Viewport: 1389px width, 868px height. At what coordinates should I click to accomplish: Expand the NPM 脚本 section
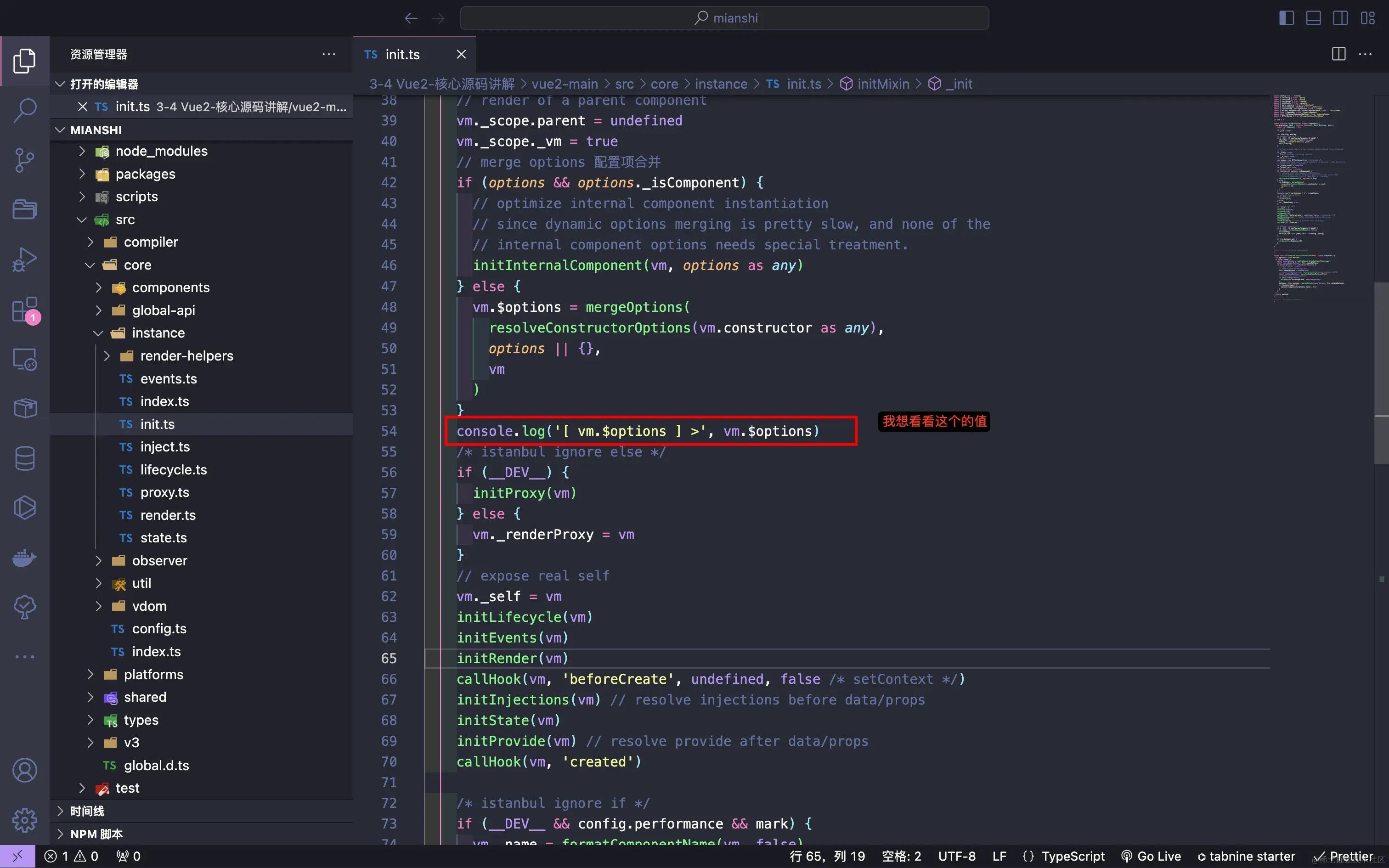point(96,834)
